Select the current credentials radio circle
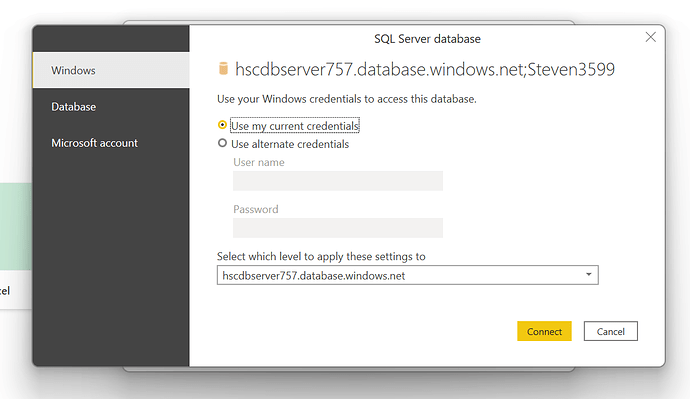690x399 pixels. (x=222, y=125)
